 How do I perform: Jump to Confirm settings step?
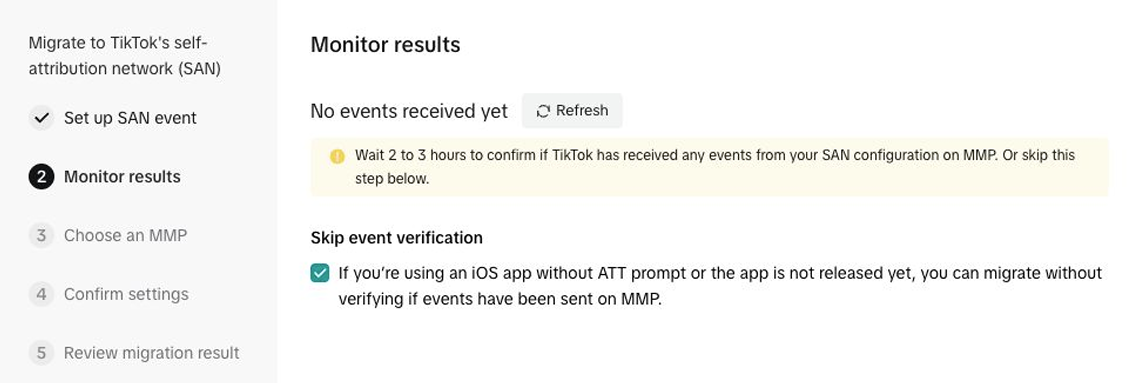click(x=126, y=294)
